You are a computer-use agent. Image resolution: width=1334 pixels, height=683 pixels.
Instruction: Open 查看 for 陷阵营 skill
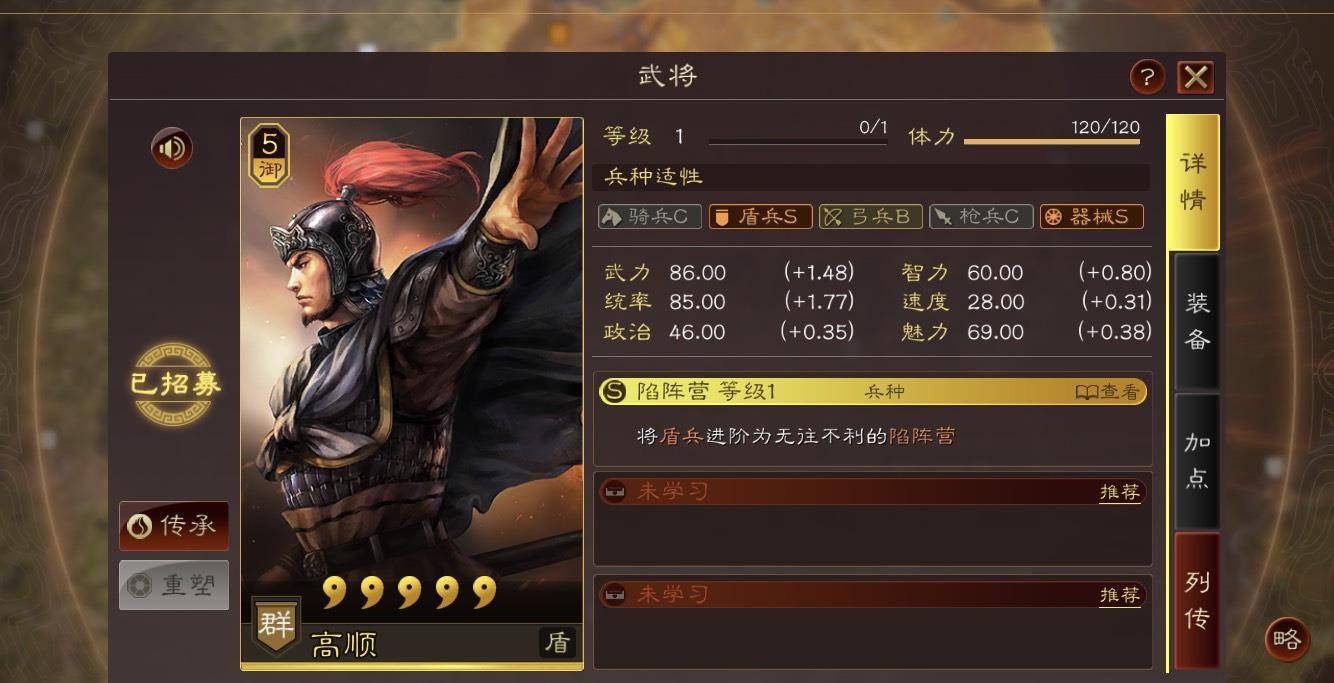click(1107, 392)
